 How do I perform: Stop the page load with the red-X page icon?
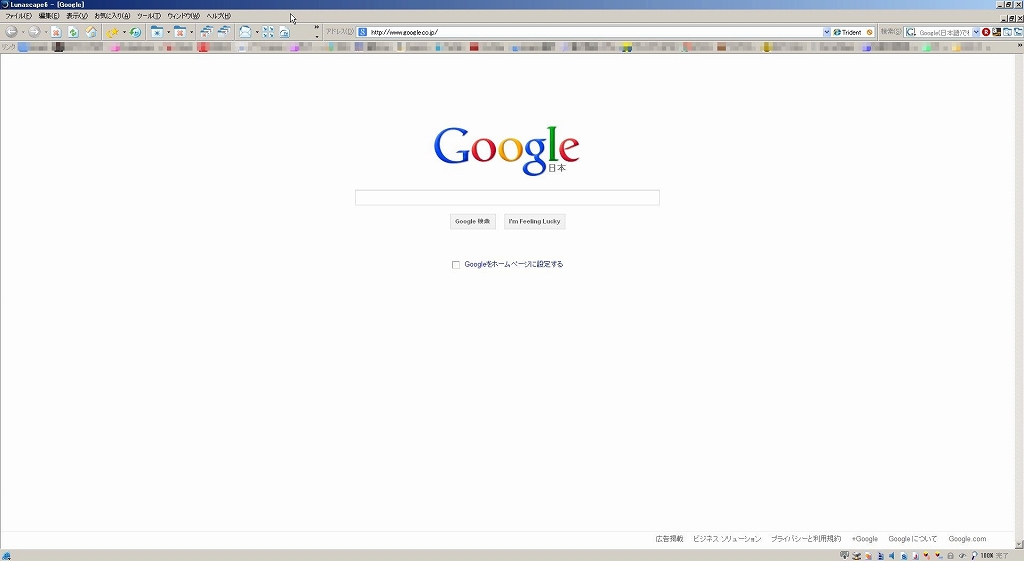(x=56, y=32)
